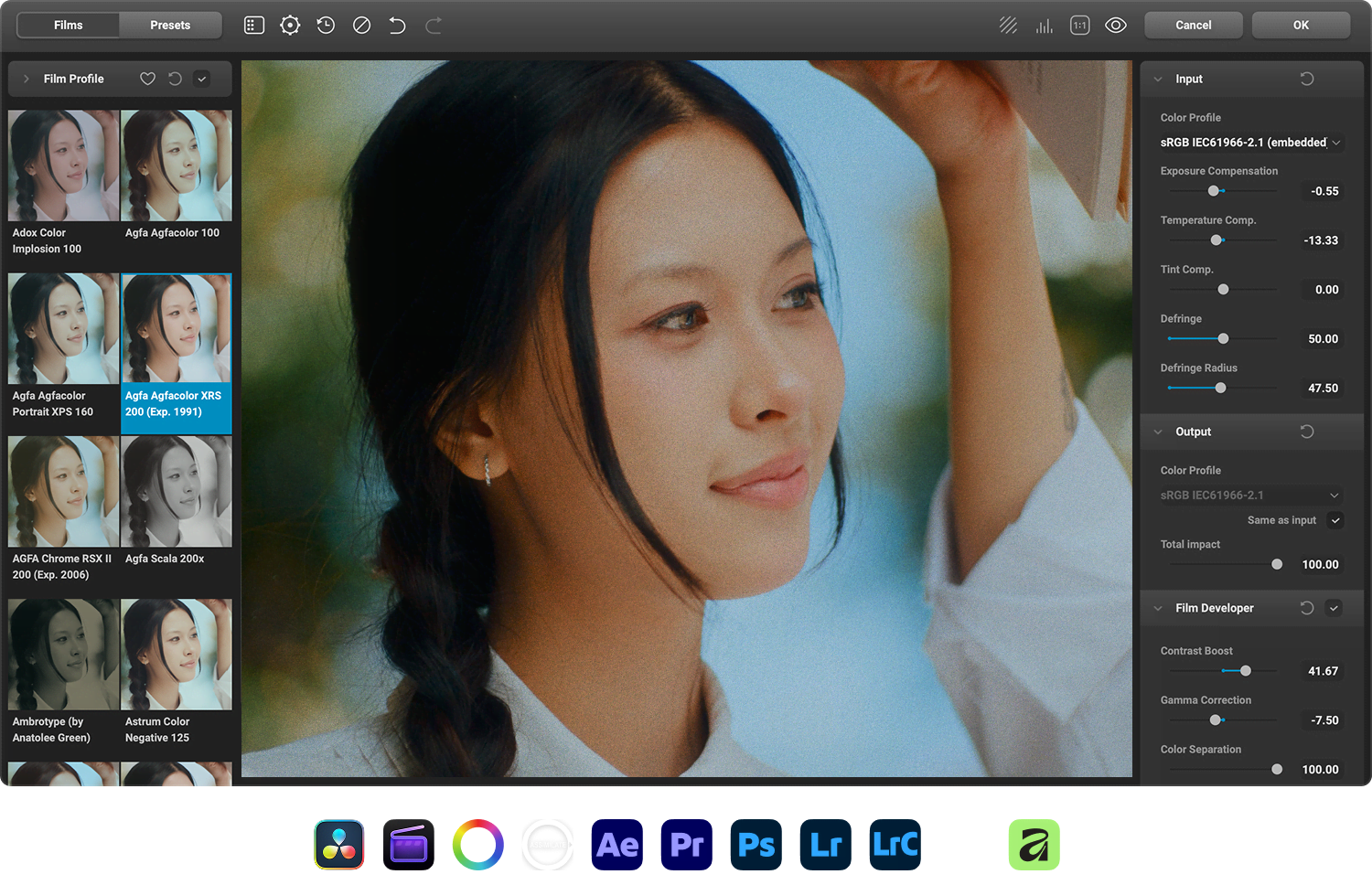
Task: Add Film Profile to favorites heart
Action: pos(147,79)
